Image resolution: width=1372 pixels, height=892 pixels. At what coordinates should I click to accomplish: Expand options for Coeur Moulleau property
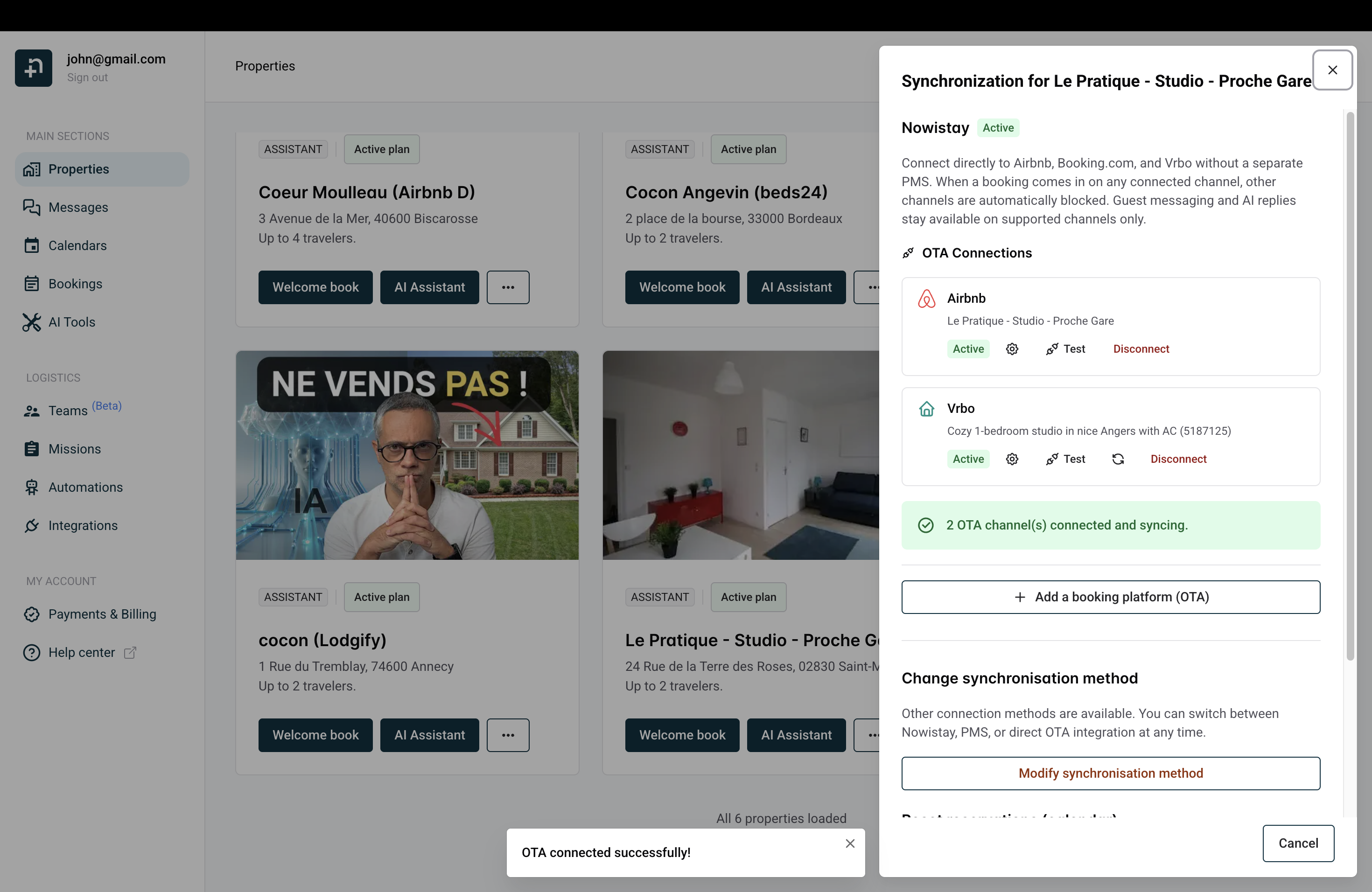point(508,287)
